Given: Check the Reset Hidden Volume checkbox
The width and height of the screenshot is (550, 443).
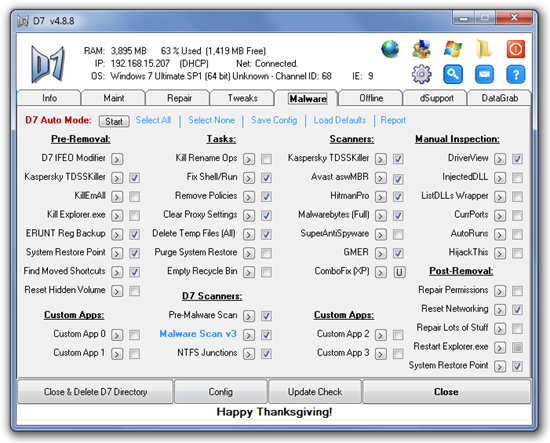Looking at the screenshot, I should click(x=134, y=291).
